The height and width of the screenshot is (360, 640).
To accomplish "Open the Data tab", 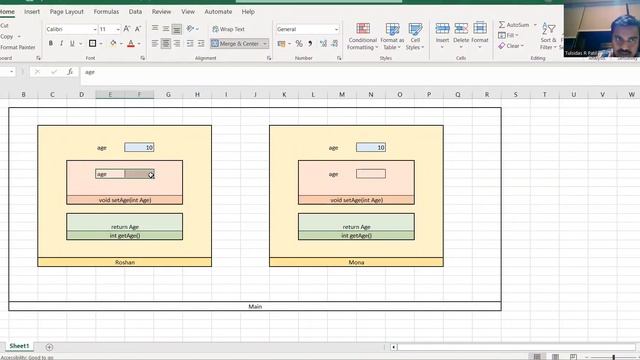I will point(135,12).
